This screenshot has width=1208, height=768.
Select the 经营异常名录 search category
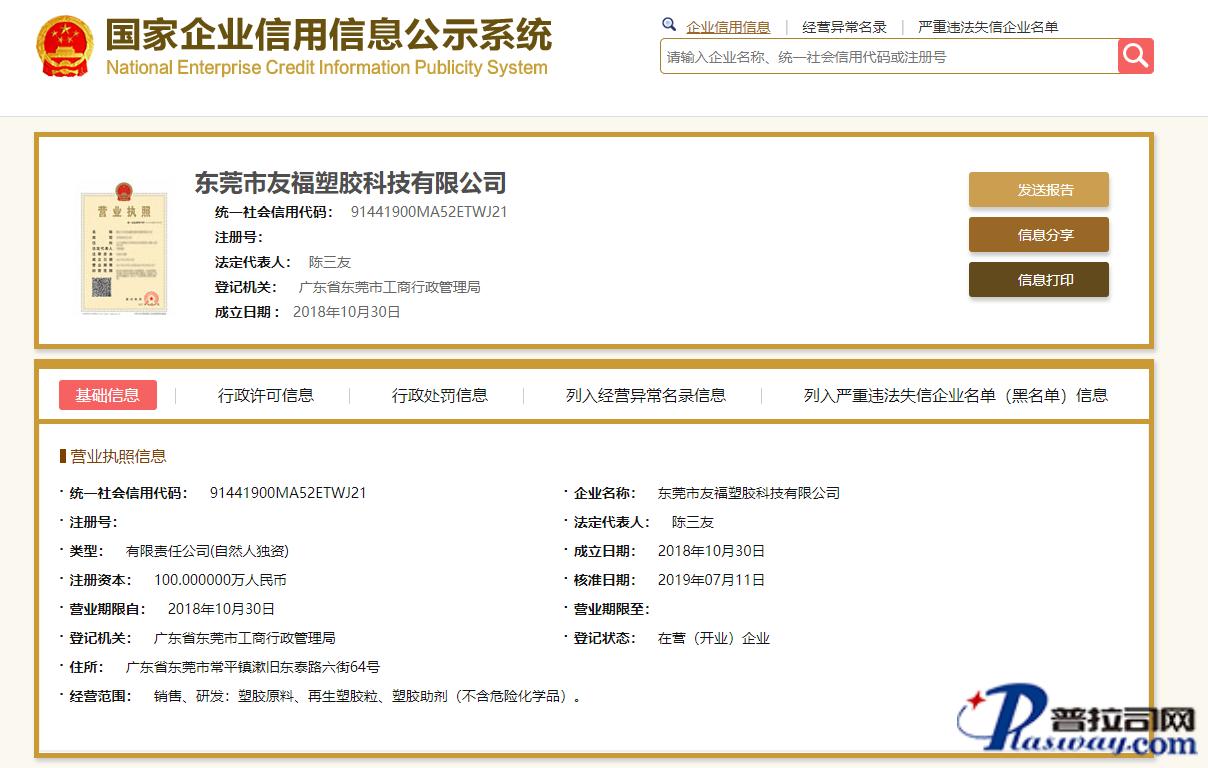[x=844, y=27]
